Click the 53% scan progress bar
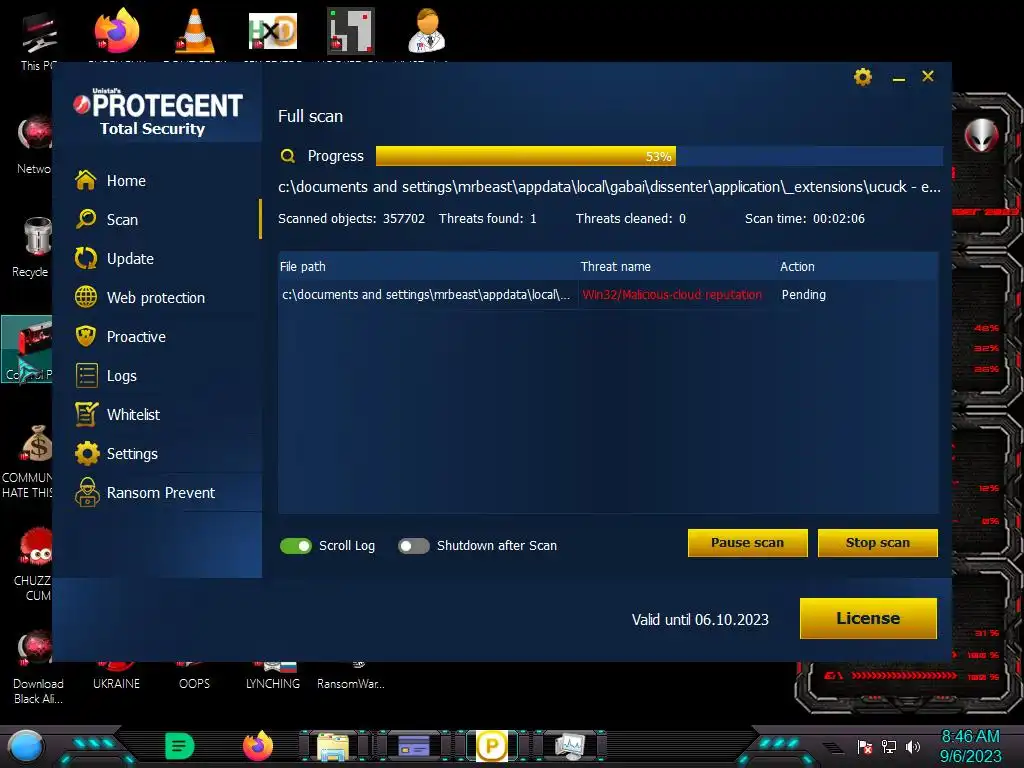Viewport: 1024px width, 768px height. coord(659,156)
